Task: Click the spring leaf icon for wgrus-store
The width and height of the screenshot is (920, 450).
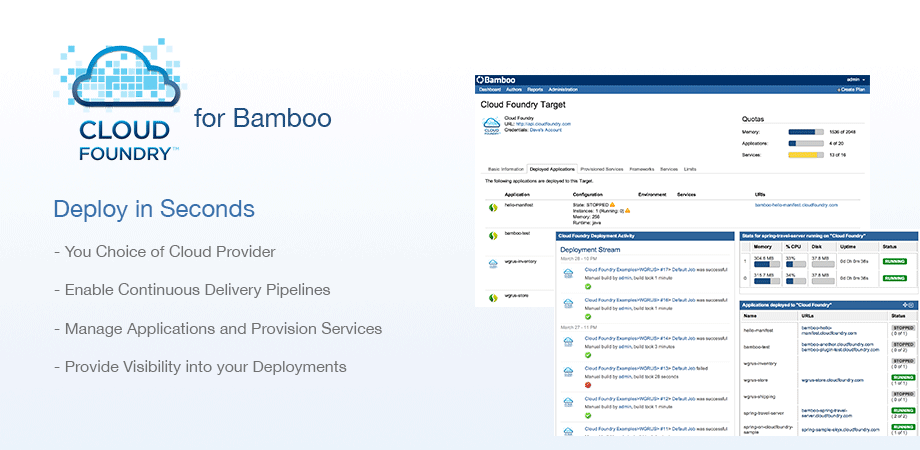Action: pyautogui.click(x=493, y=297)
